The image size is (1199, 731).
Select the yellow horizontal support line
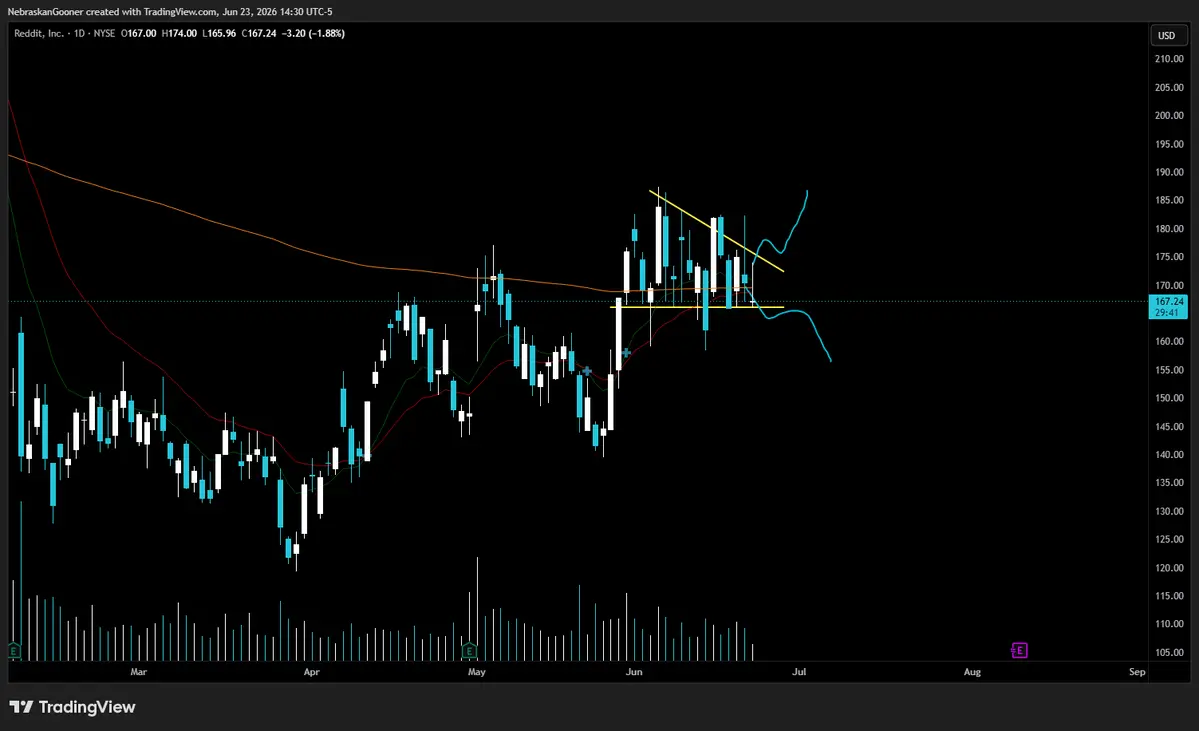pyautogui.click(x=697, y=307)
